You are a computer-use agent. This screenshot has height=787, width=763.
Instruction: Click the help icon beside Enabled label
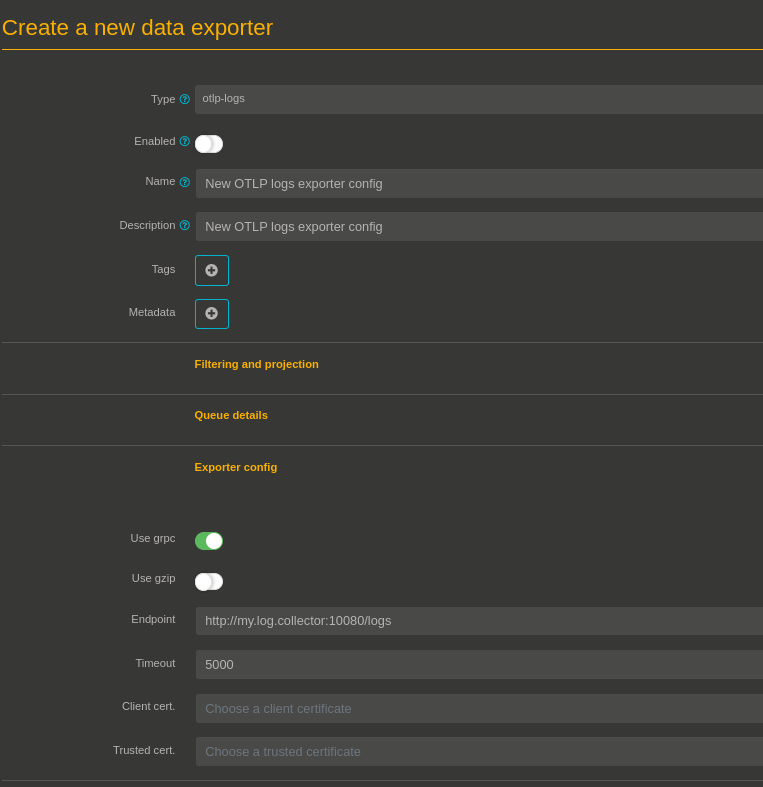(184, 141)
